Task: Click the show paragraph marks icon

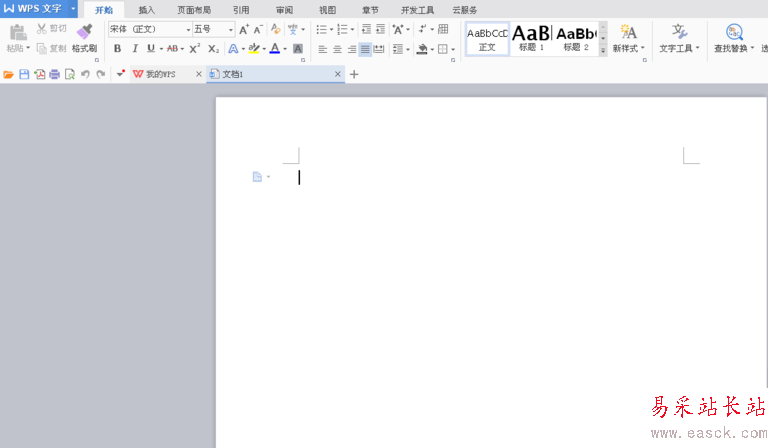Action: pyautogui.click(x=422, y=29)
